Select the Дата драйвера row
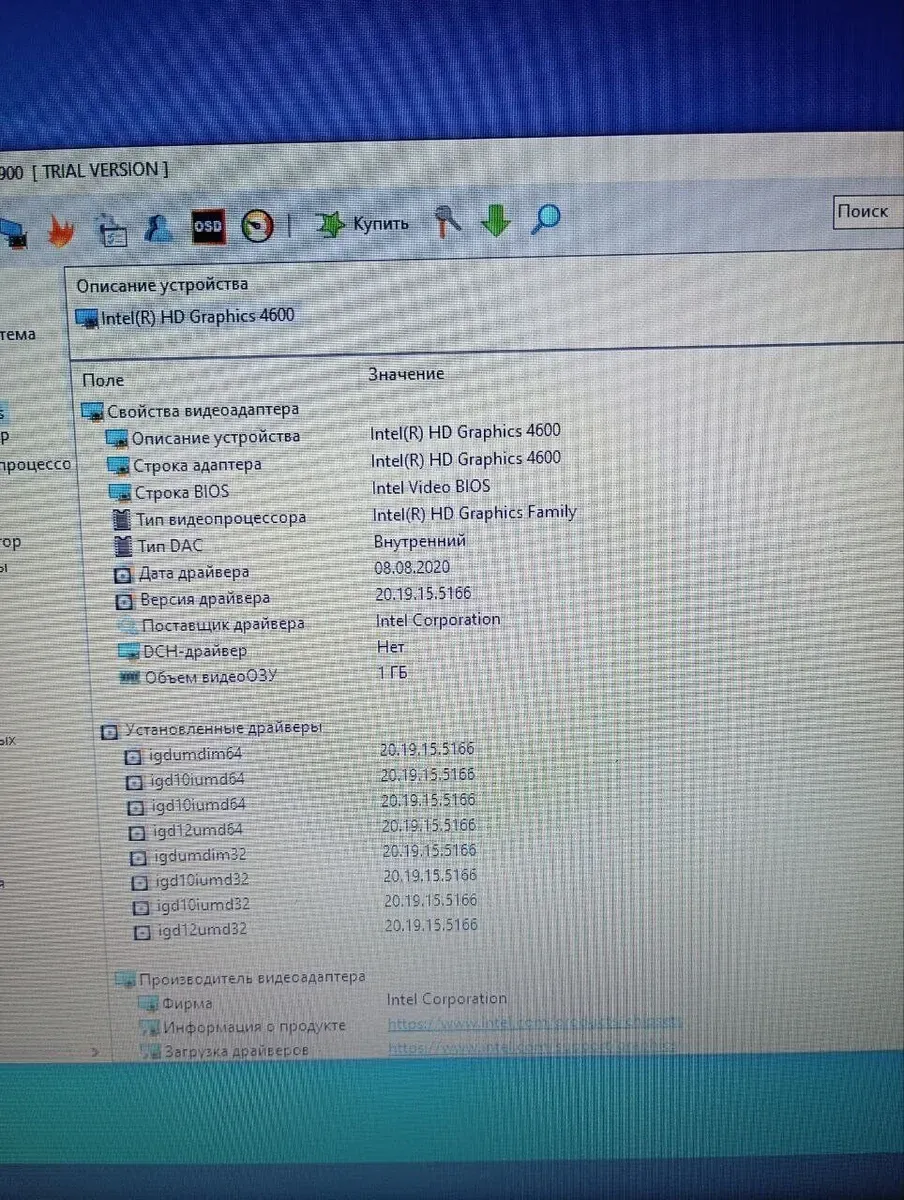The height and width of the screenshot is (1200, 904). (x=194, y=573)
